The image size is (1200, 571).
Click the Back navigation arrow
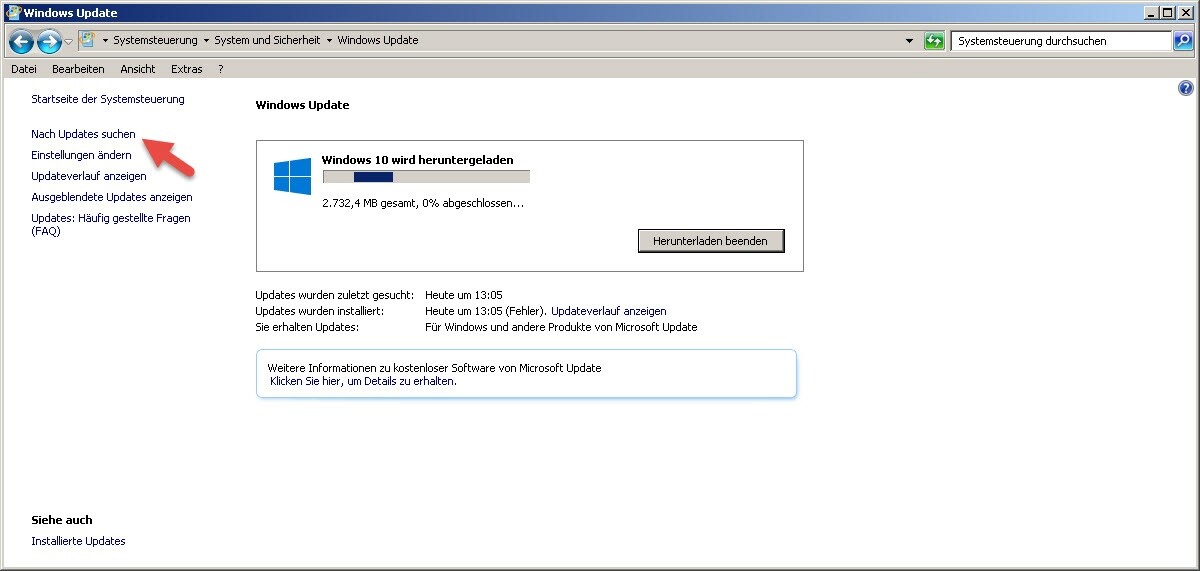(21, 42)
